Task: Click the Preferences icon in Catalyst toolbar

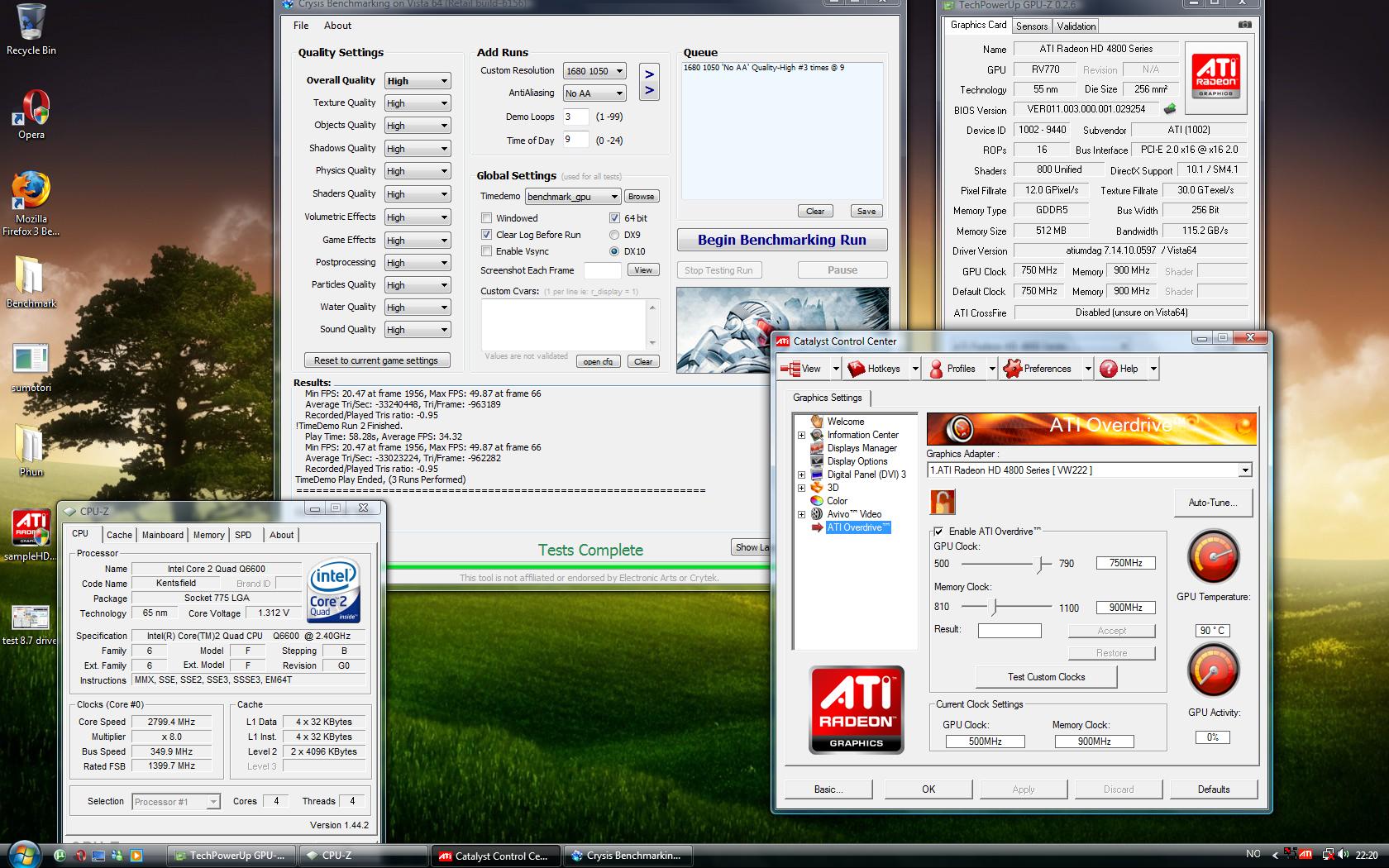Action: click(1012, 369)
